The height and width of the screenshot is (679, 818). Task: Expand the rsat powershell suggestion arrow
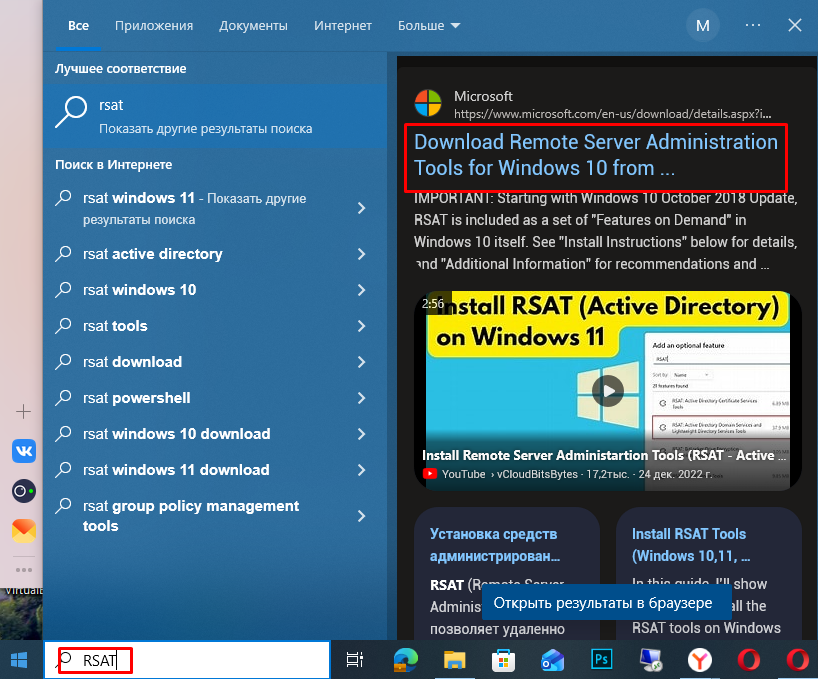361,398
